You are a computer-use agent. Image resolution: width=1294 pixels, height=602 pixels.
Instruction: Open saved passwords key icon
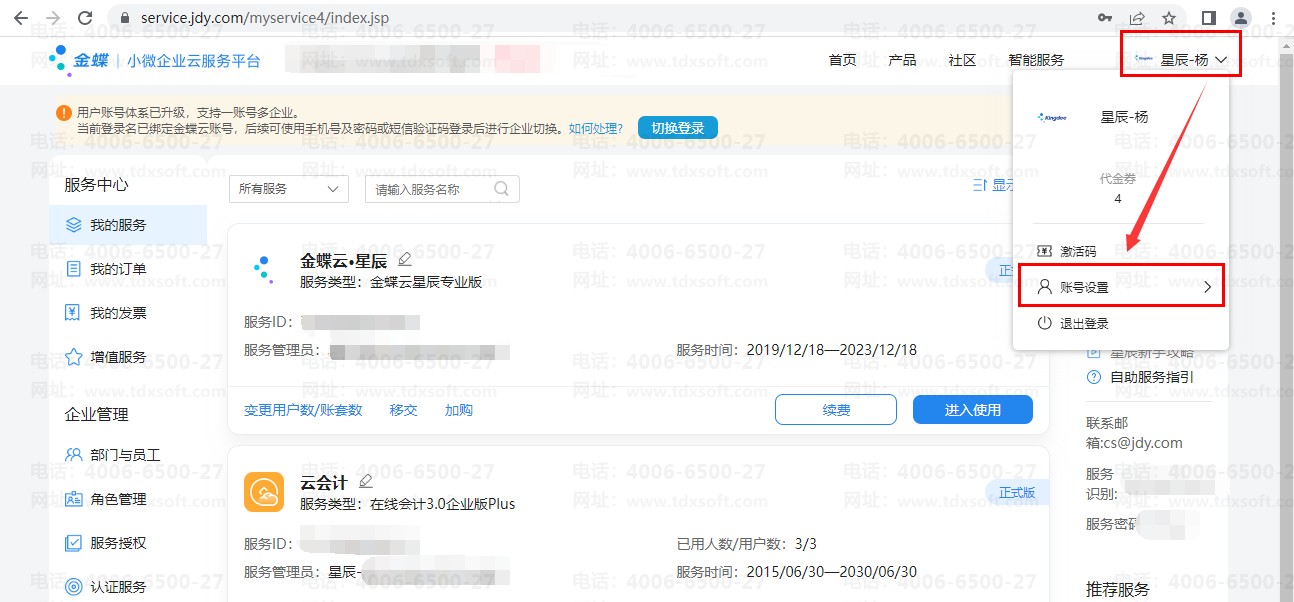pos(1105,18)
